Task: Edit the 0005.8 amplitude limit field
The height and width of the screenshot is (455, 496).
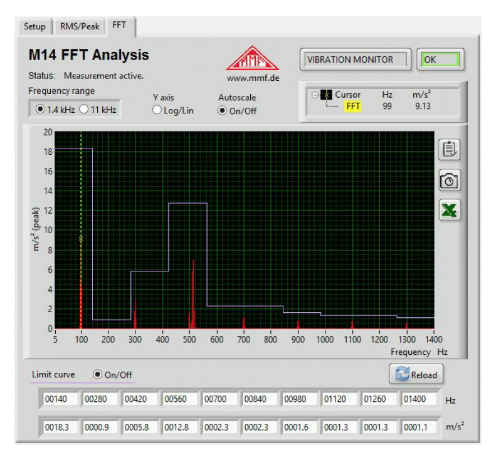Action: [140, 427]
